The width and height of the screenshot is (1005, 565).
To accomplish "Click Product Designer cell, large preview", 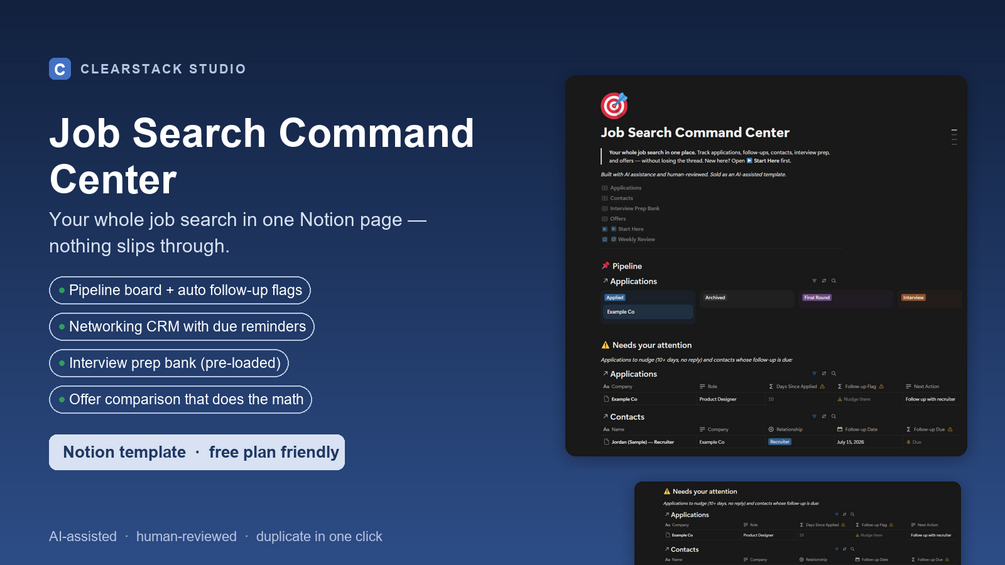I will (x=718, y=399).
